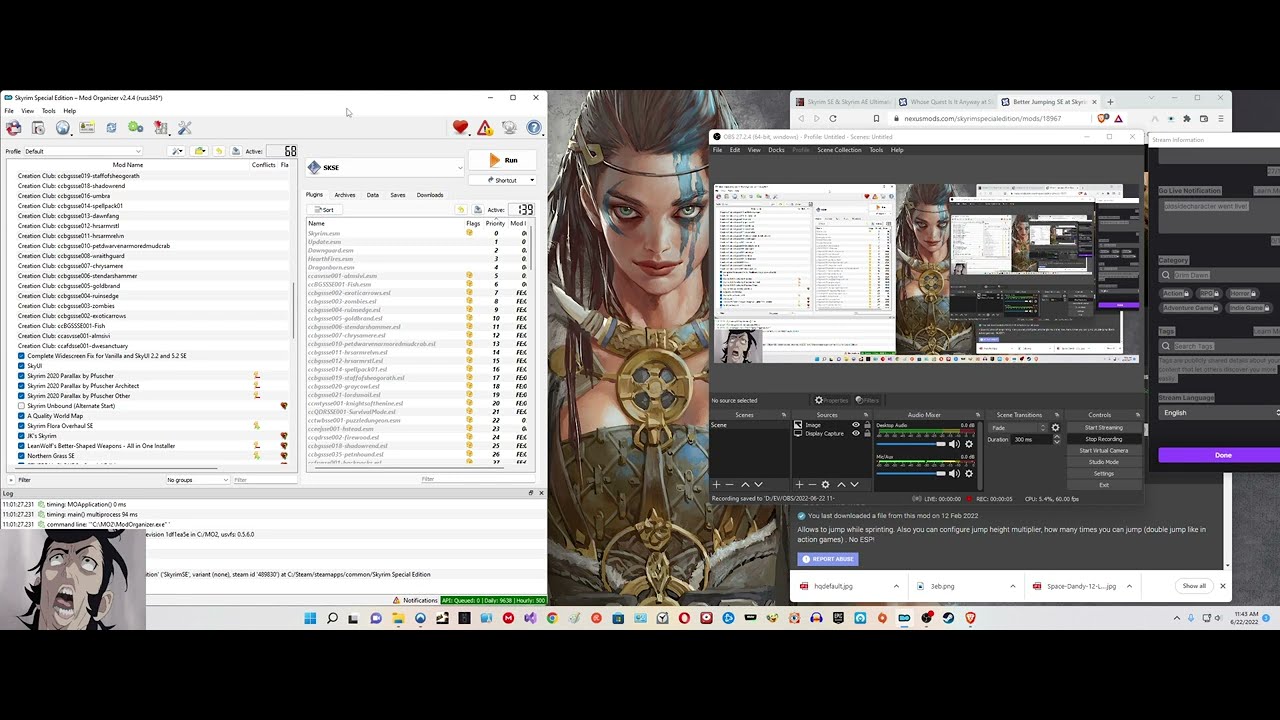Screen dimensions: 1280x720
Task: Open Nexus globe icon in Mod Organizer toolbar
Action: pyautogui.click(x=62, y=128)
